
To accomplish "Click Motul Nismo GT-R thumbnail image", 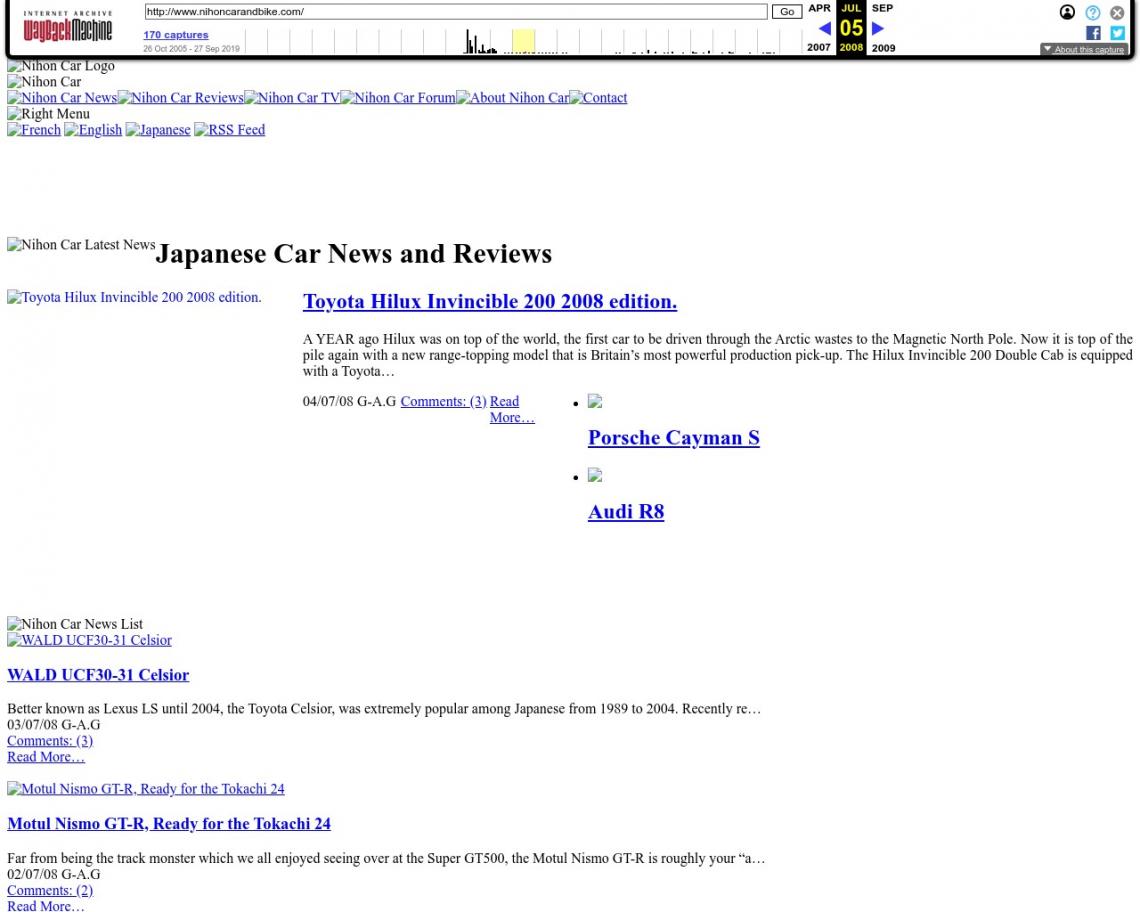I will 146,788.
